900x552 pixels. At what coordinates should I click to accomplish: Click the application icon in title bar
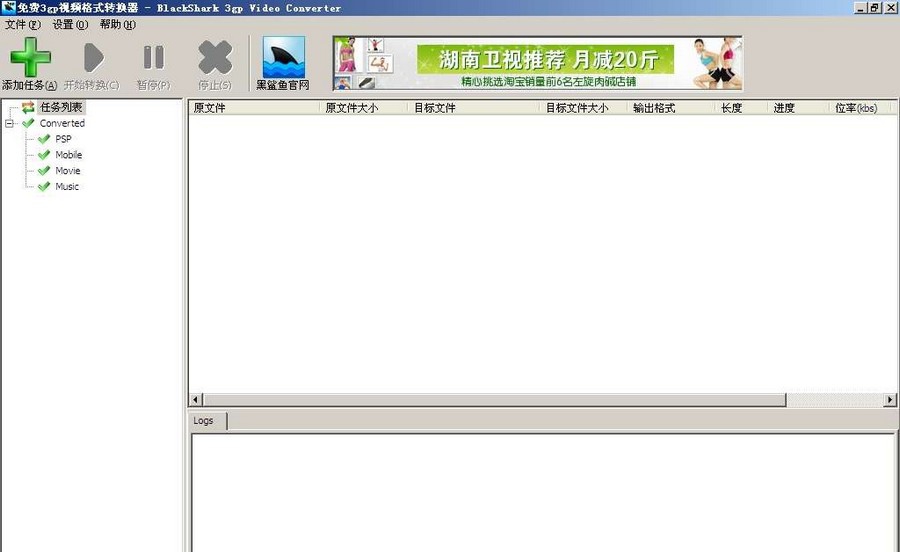pyautogui.click(x=8, y=7)
